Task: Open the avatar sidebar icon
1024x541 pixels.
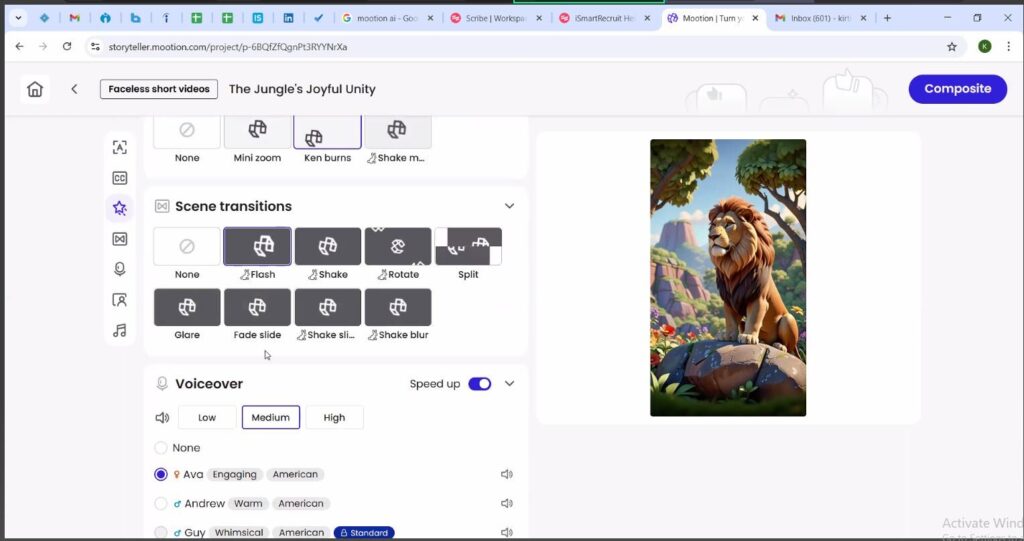Action: (x=120, y=300)
